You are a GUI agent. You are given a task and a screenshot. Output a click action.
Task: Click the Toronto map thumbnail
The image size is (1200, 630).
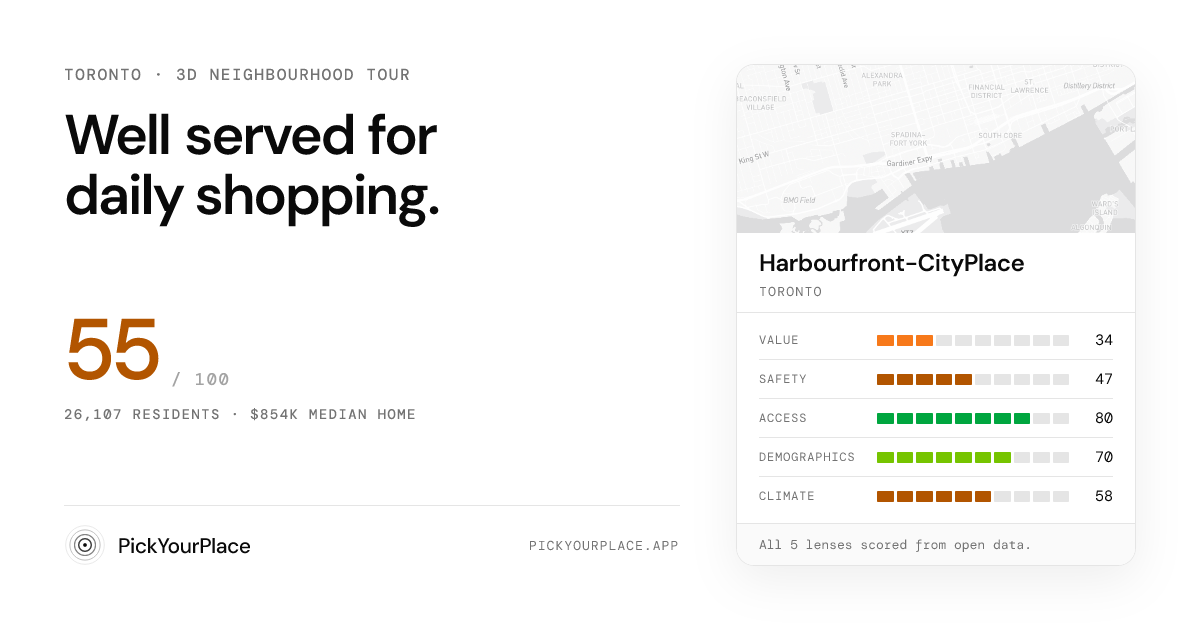pos(936,149)
